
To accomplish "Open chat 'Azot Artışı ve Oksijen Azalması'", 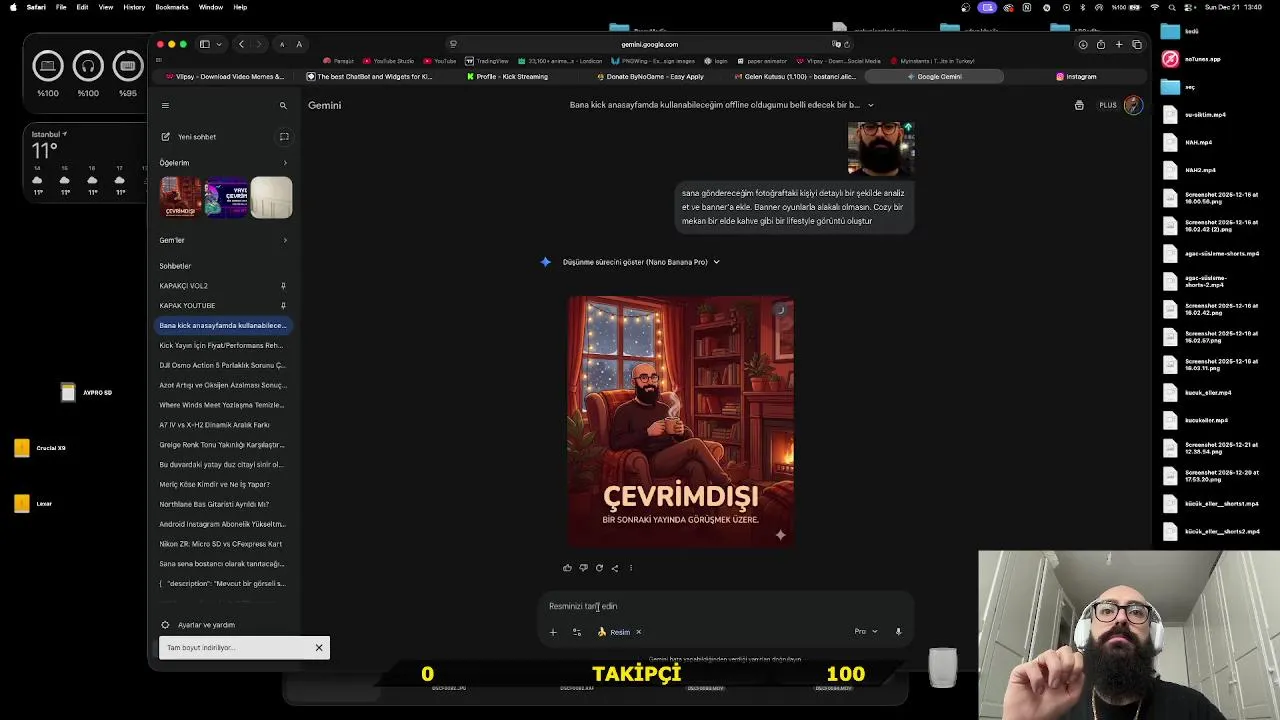I will [x=222, y=385].
